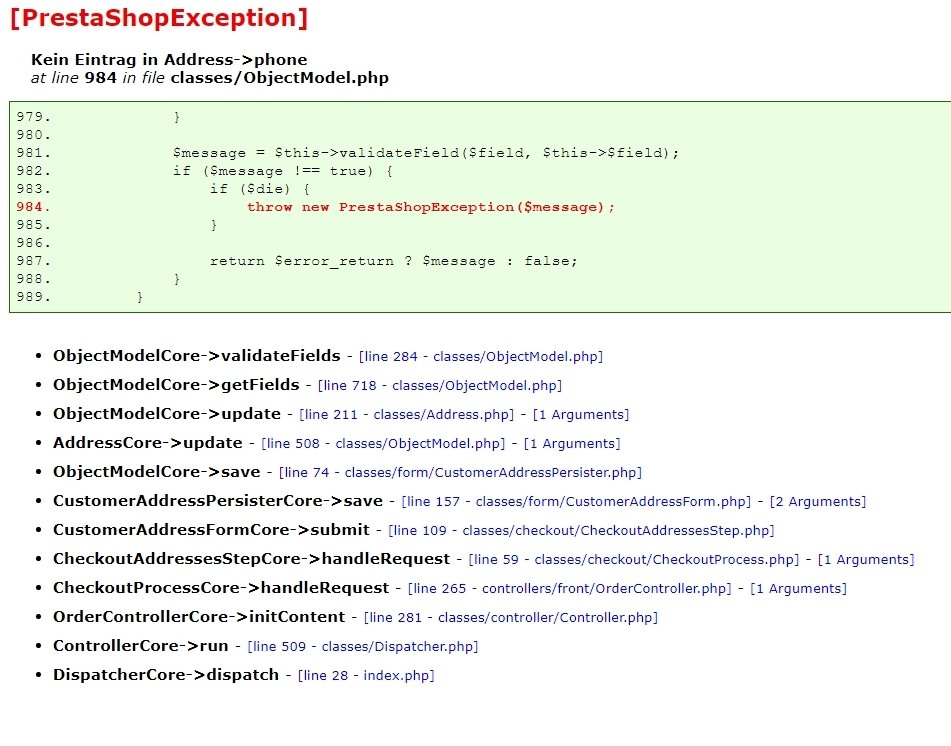The image size is (951, 746).
Task: Click code line 983 if ($die)
Action: (x=260, y=189)
